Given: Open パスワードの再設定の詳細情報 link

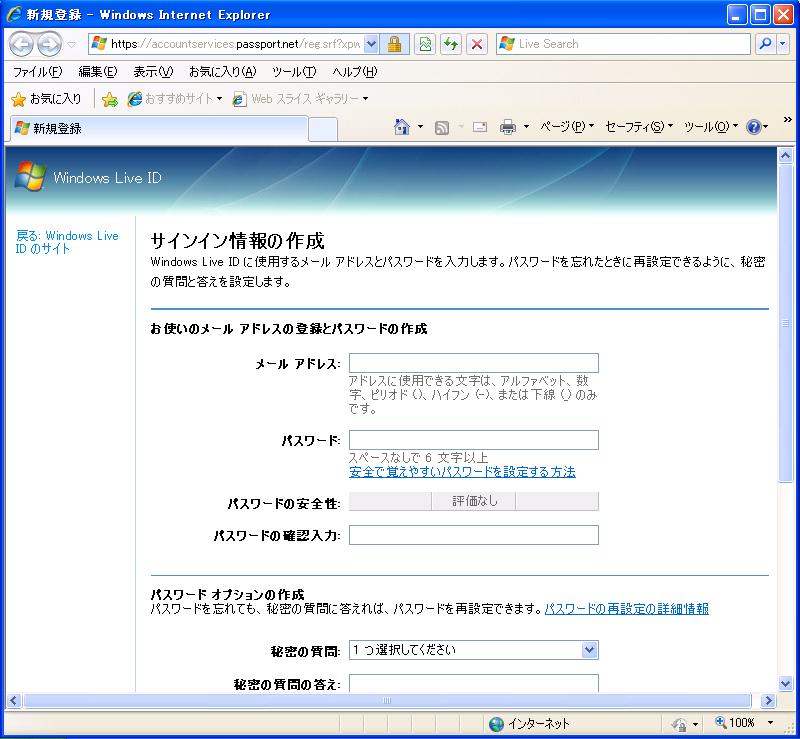Looking at the screenshot, I should [627, 608].
